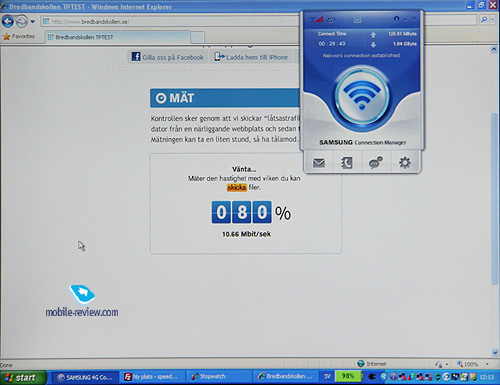The width and height of the screenshot is (500, 385).
Task: Switch to Ny plats - speed... taskbar item
Action: 152,377
